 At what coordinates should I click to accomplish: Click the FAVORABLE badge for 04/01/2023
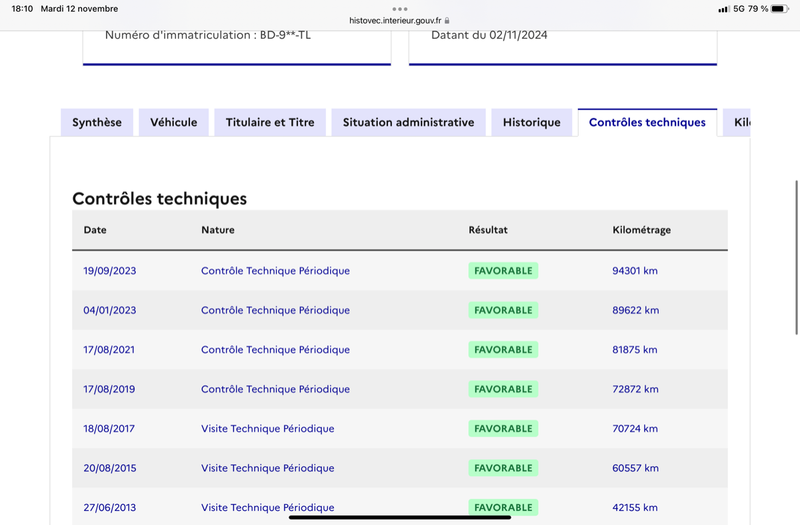pos(503,310)
